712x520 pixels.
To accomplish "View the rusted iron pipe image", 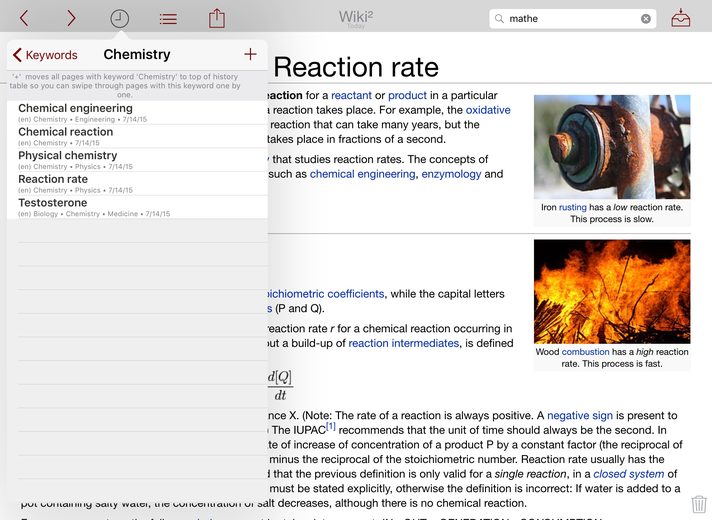I will 612,147.
